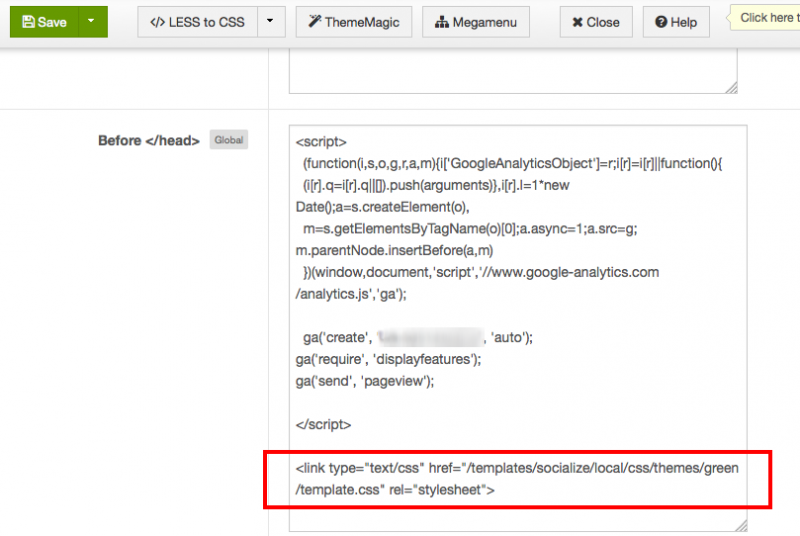Click the green Save button
This screenshot has height=536, width=800.
coord(44,22)
